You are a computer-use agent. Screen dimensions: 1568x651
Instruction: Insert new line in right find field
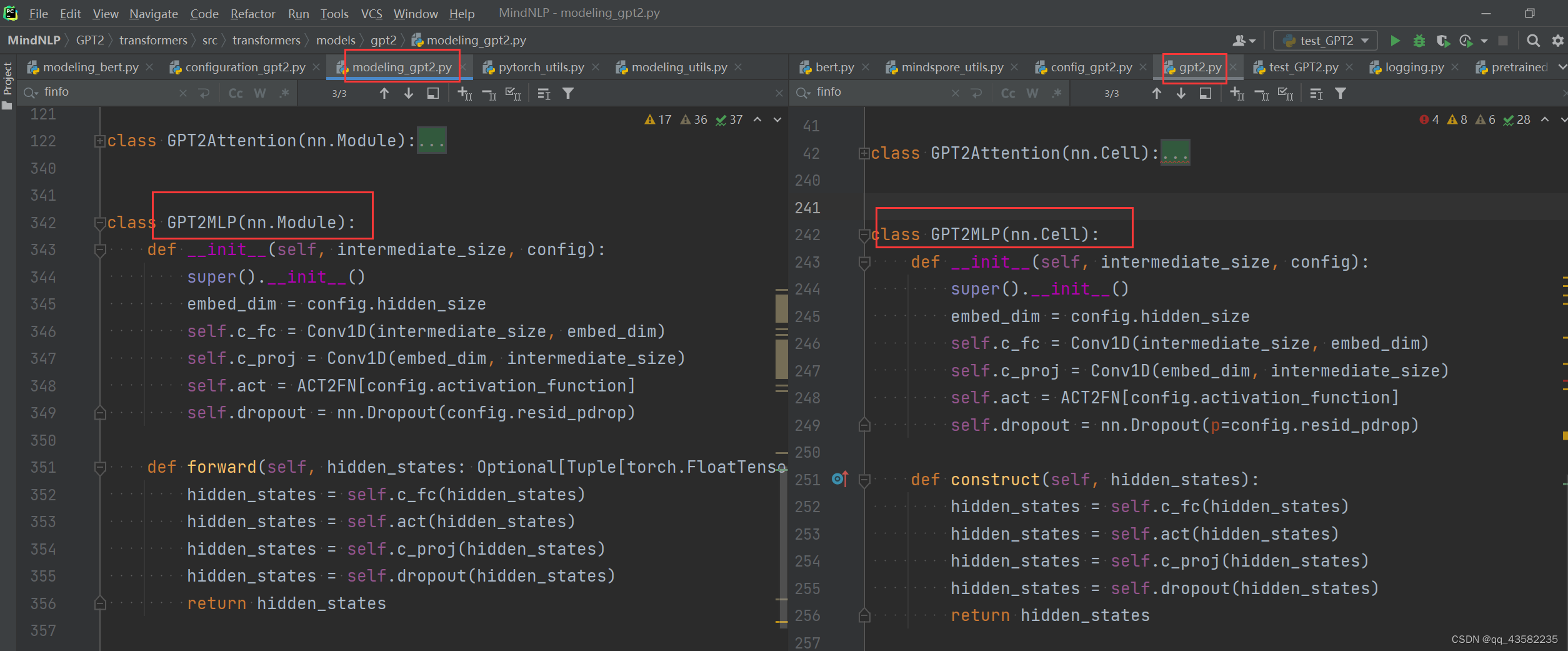[977, 93]
